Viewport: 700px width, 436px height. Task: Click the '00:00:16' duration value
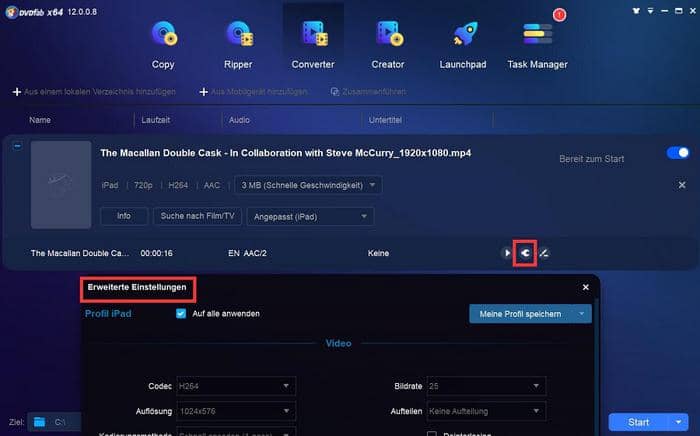coord(156,253)
